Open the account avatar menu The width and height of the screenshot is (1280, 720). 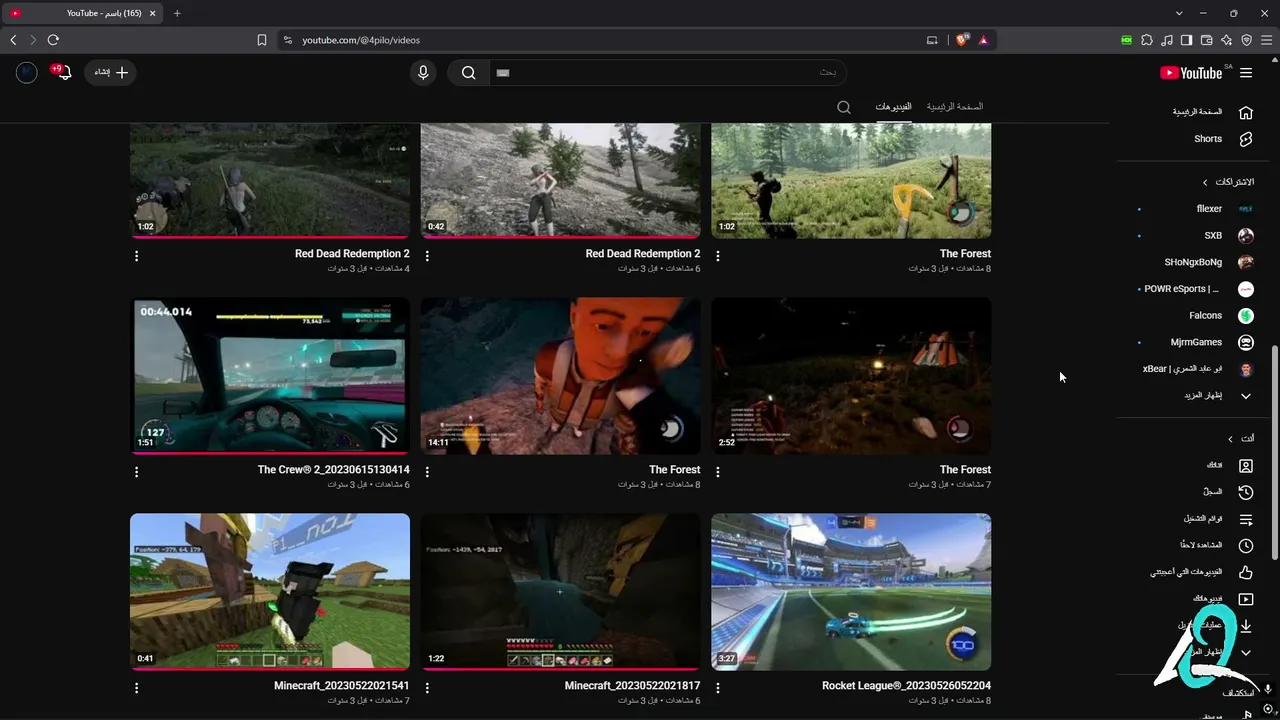pos(27,73)
